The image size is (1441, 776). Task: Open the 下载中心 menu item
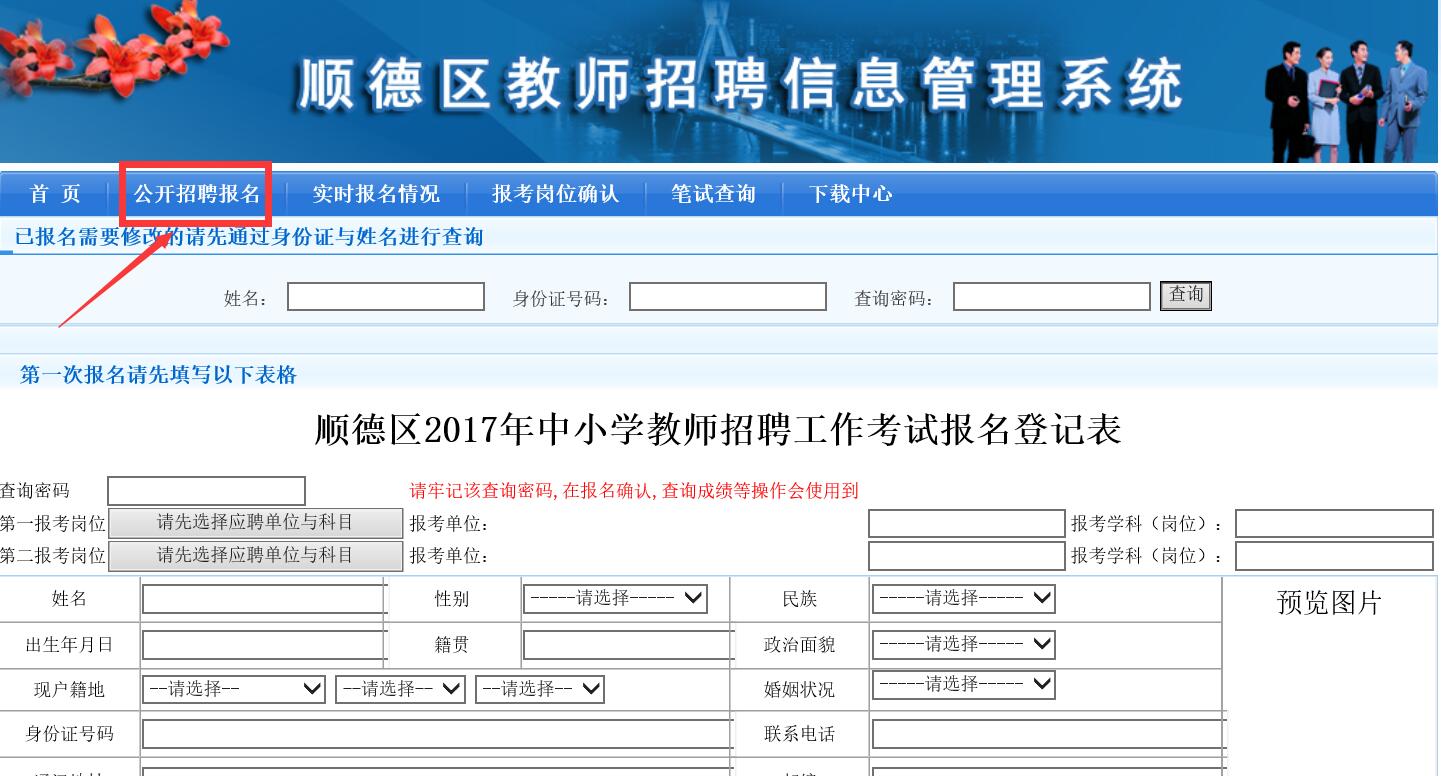(x=851, y=194)
